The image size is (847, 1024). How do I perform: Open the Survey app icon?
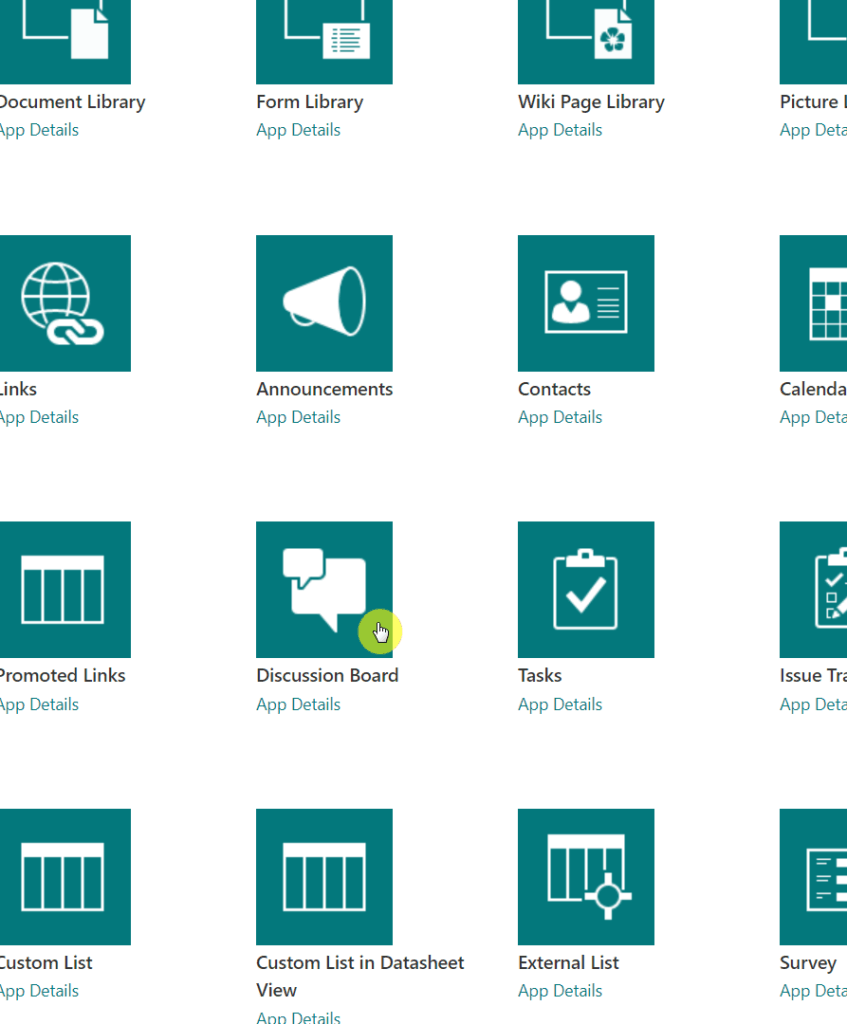tap(813, 876)
